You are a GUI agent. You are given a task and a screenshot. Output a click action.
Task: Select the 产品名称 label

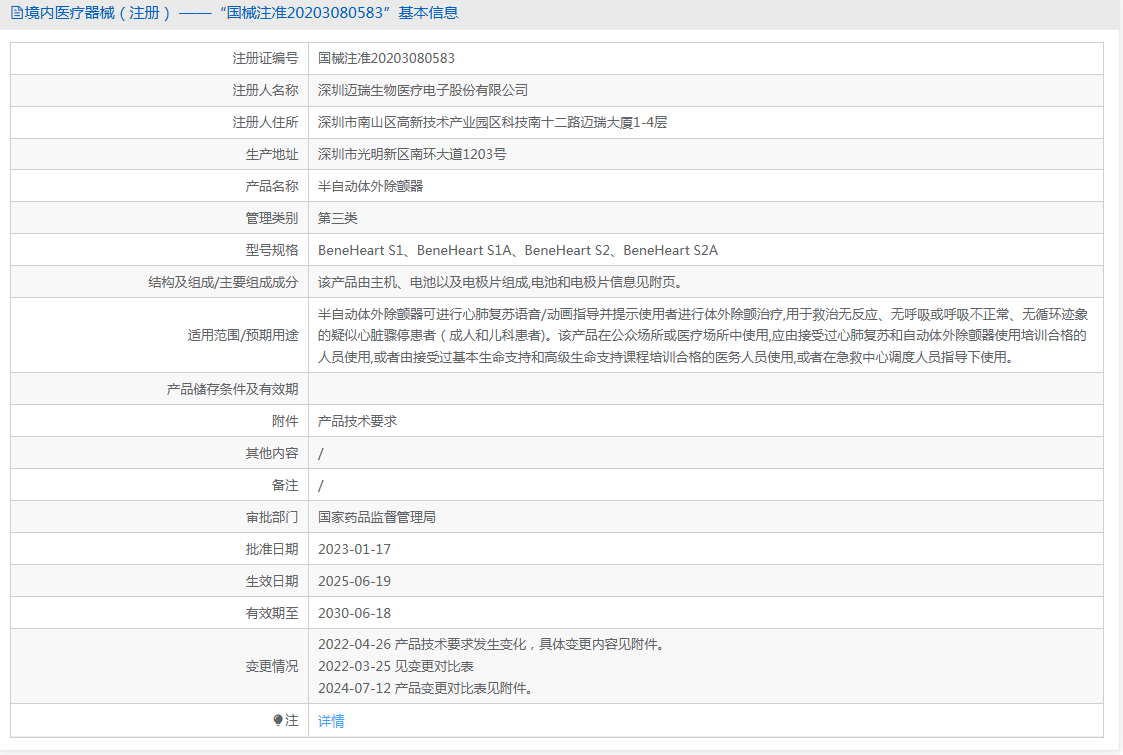click(x=271, y=186)
